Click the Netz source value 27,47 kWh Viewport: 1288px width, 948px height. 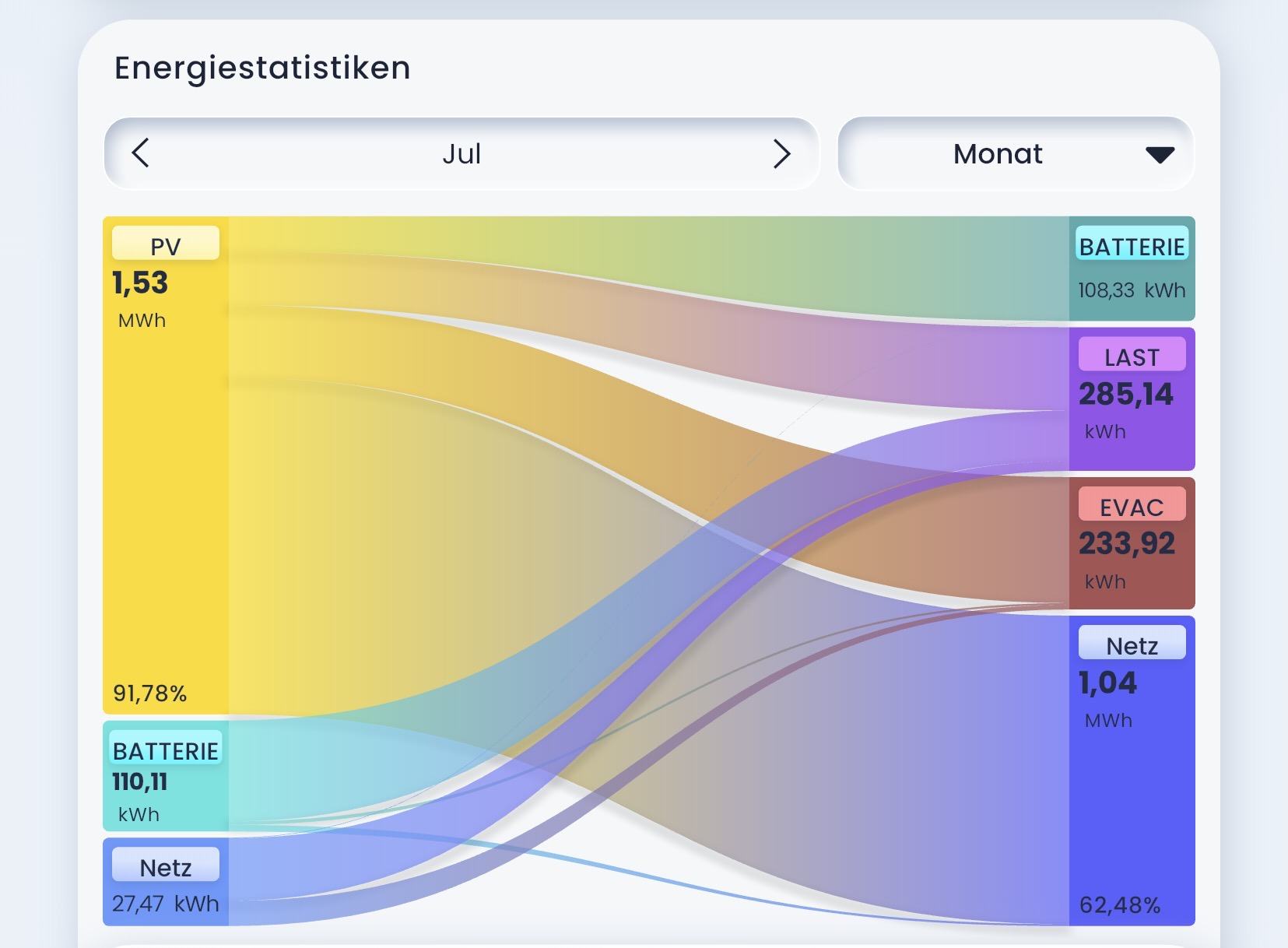(x=166, y=904)
